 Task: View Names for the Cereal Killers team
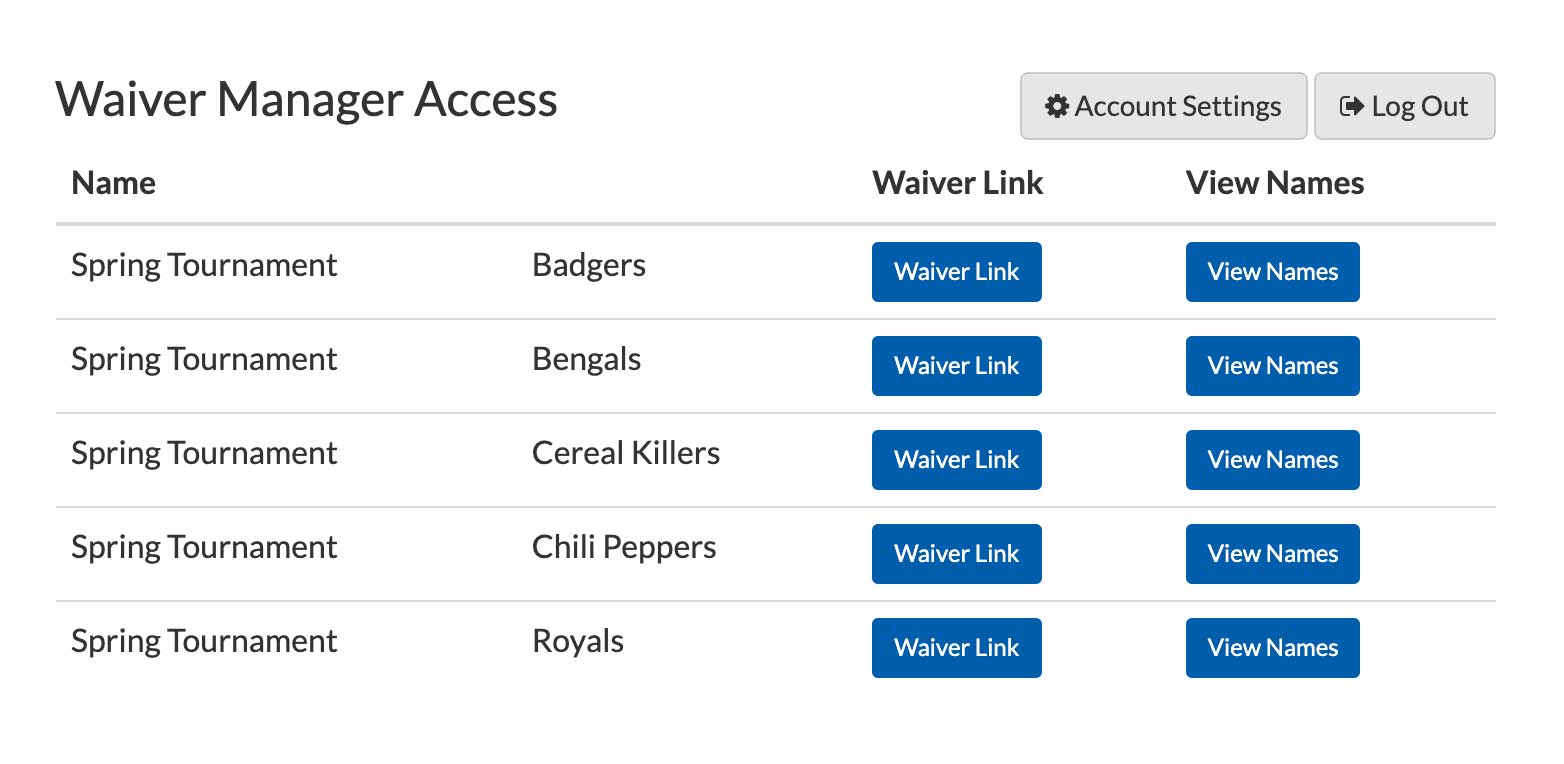1272,459
